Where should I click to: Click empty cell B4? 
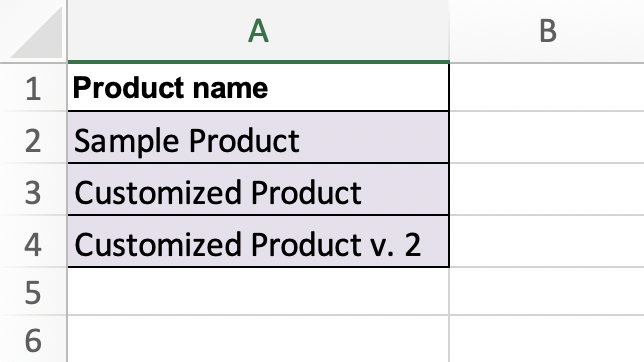point(547,241)
